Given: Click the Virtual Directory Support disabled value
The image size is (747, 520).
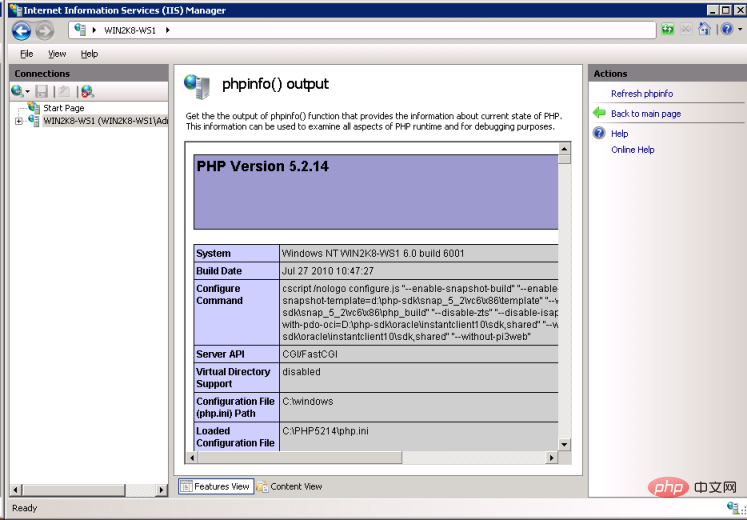Looking at the screenshot, I should tap(301, 372).
